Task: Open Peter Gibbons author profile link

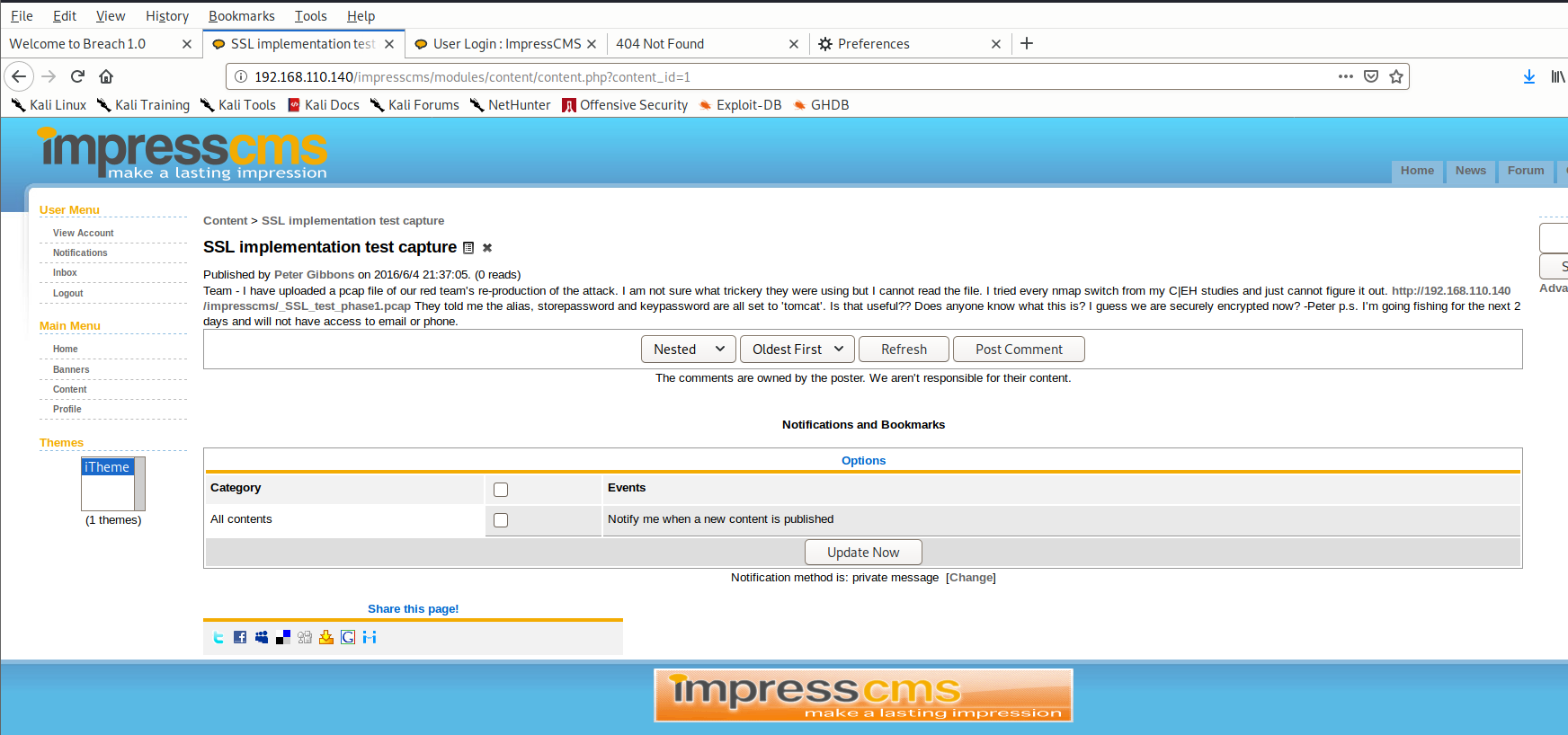Action: (x=315, y=275)
